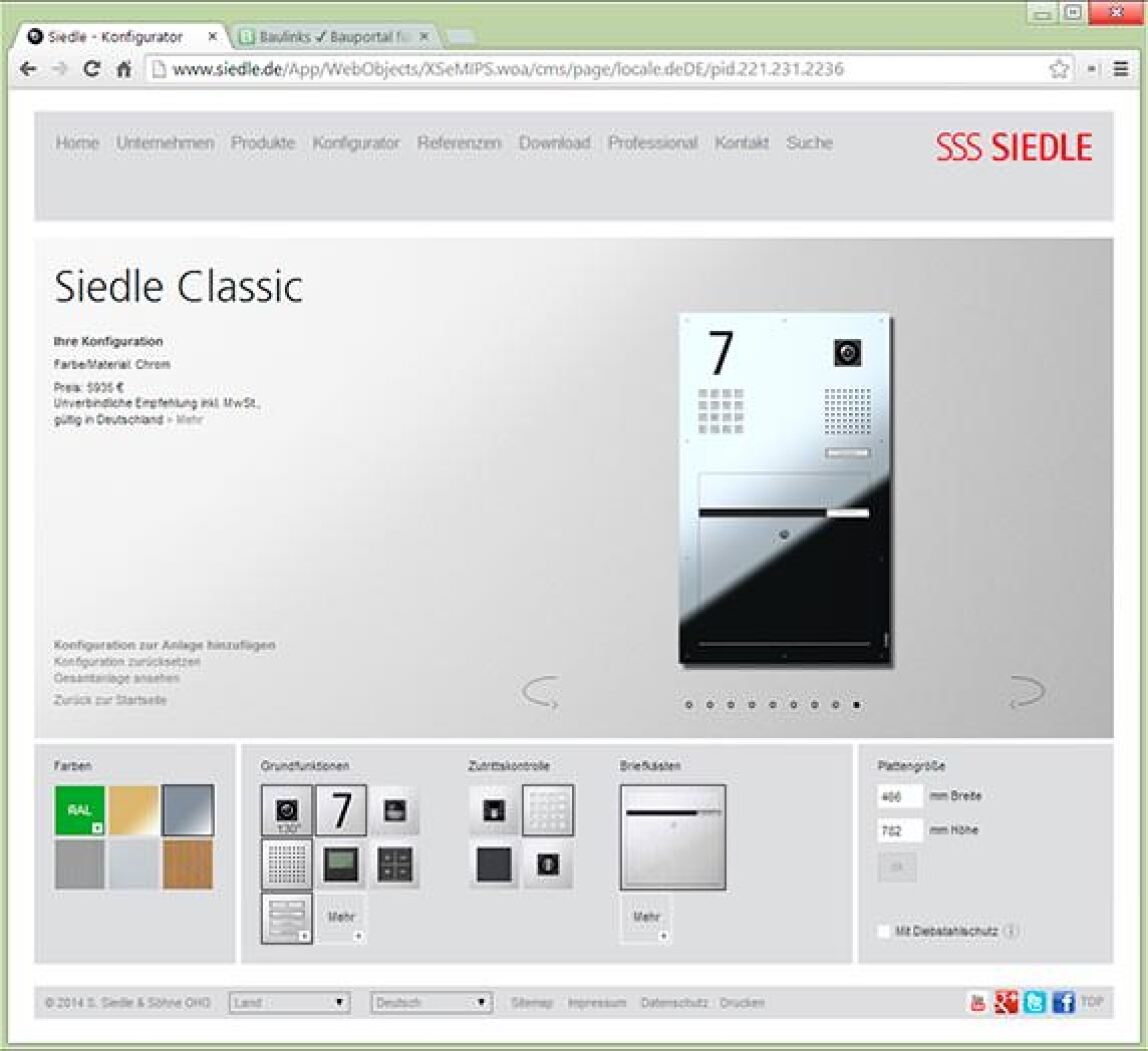This screenshot has height=1051, width=1148.
Task: Select the last carousel dot indicator
Action: tap(857, 705)
